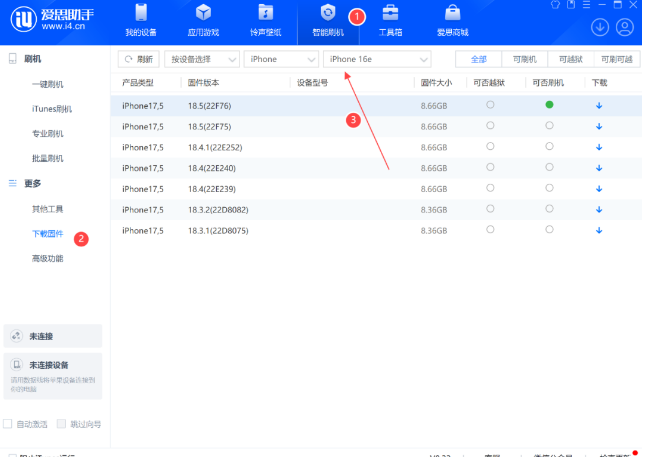The height and width of the screenshot is (457, 646).
Task: Click the list icon beside 更多
Action: click(13, 183)
